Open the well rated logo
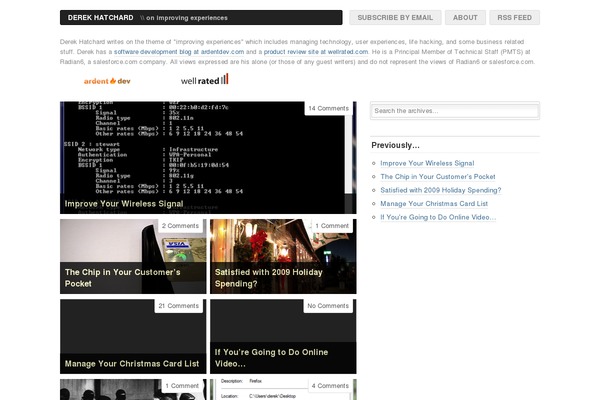The image size is (600, 400). 204,79
